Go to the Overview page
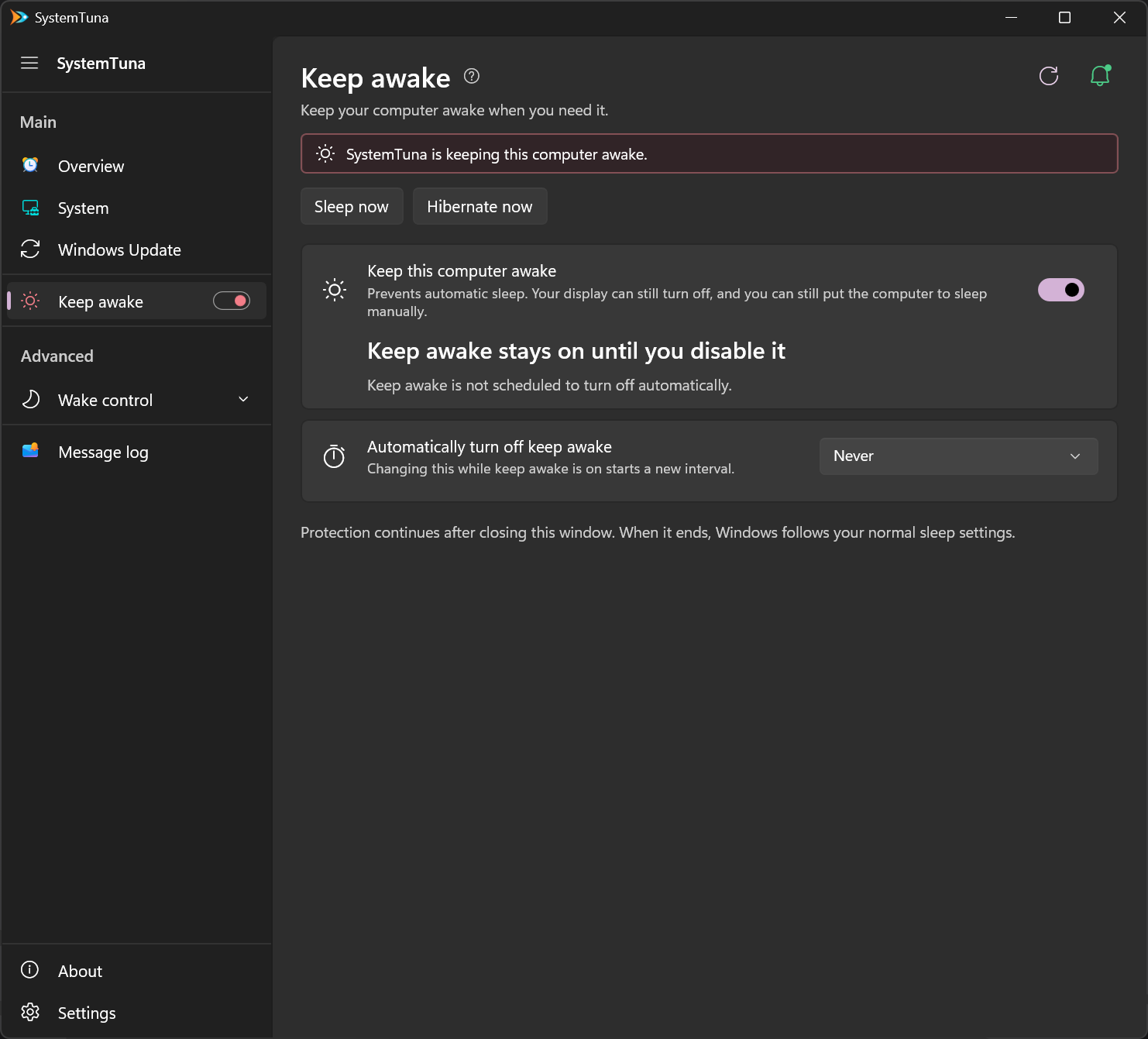Viewport: 1148px width, 1039px height. pos(137,166)
